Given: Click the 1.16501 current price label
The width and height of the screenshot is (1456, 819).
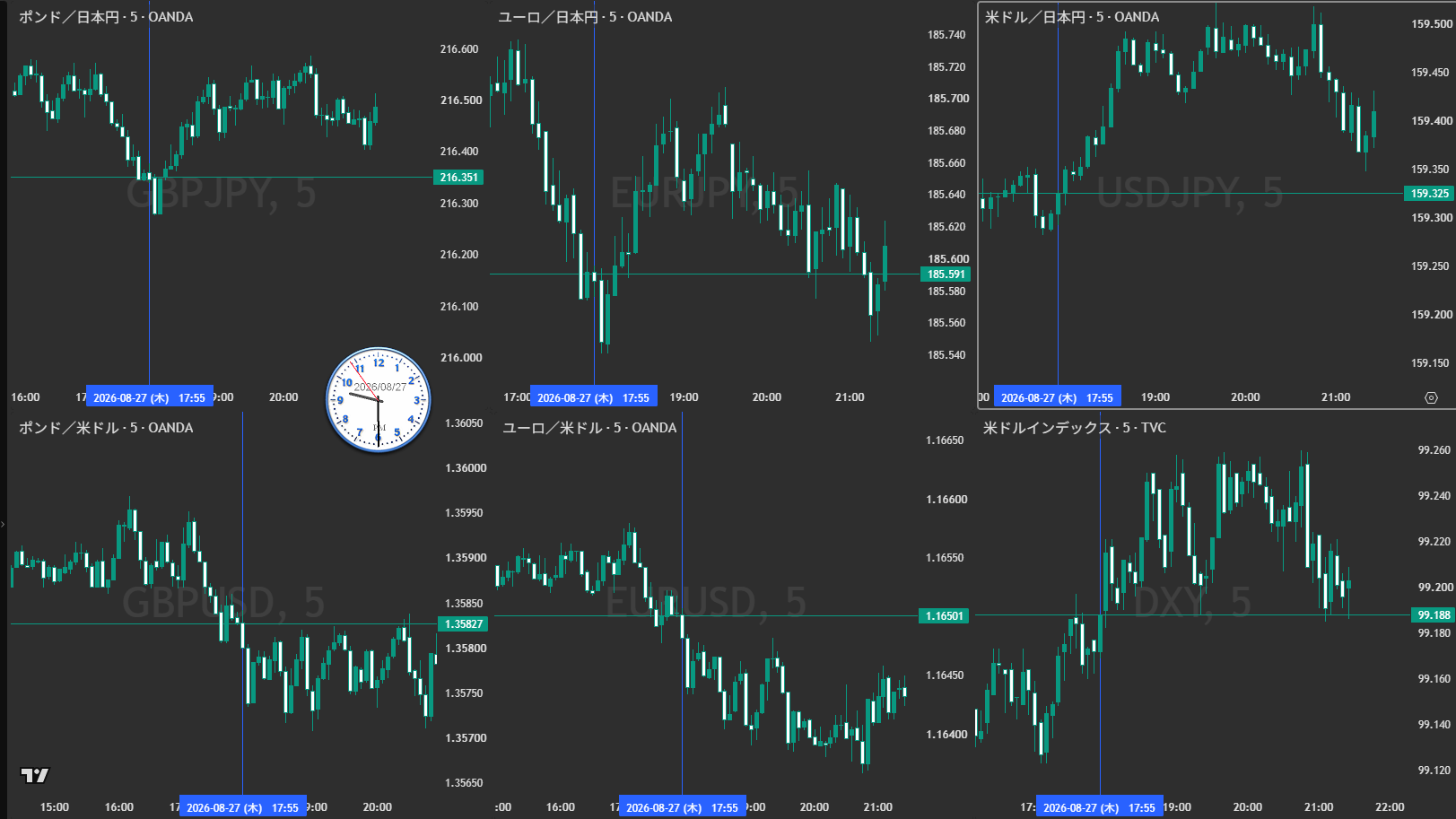Looking at the screenshot, I should 944,616.
